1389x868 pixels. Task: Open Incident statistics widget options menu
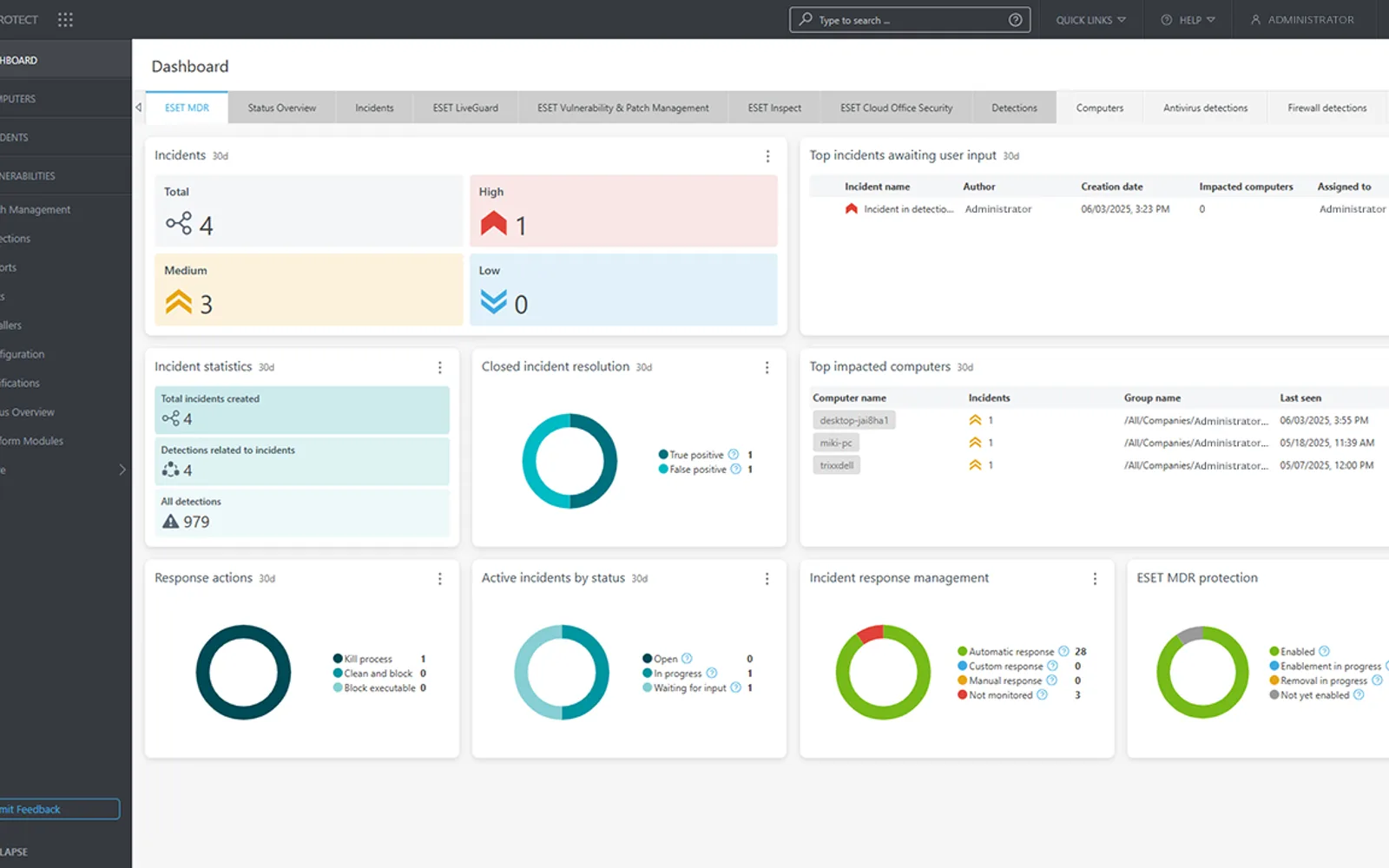pos(440,367)
